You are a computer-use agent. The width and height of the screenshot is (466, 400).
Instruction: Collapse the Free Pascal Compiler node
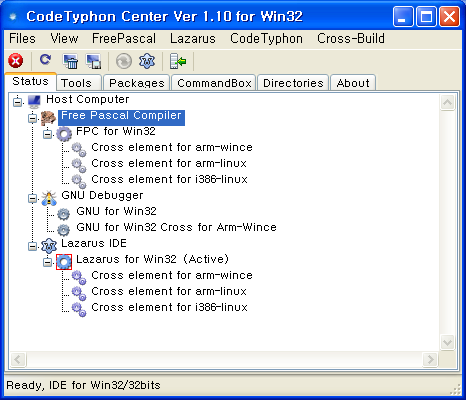32,118
